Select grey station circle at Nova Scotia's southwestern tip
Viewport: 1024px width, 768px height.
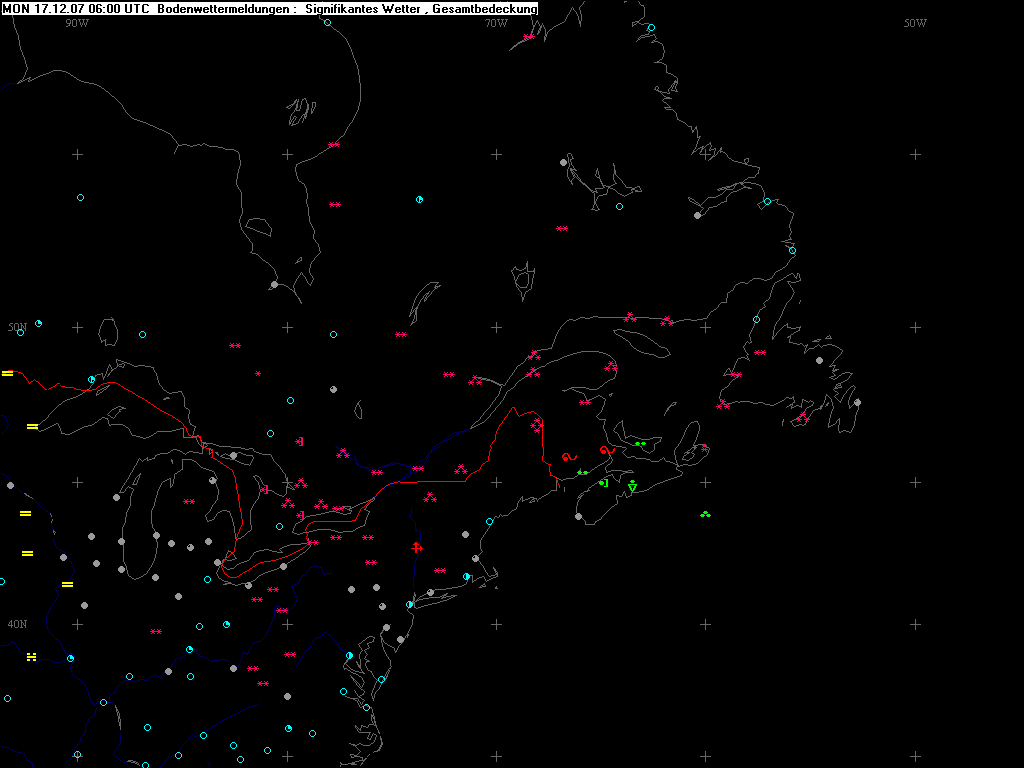click(x=579, y=517)
